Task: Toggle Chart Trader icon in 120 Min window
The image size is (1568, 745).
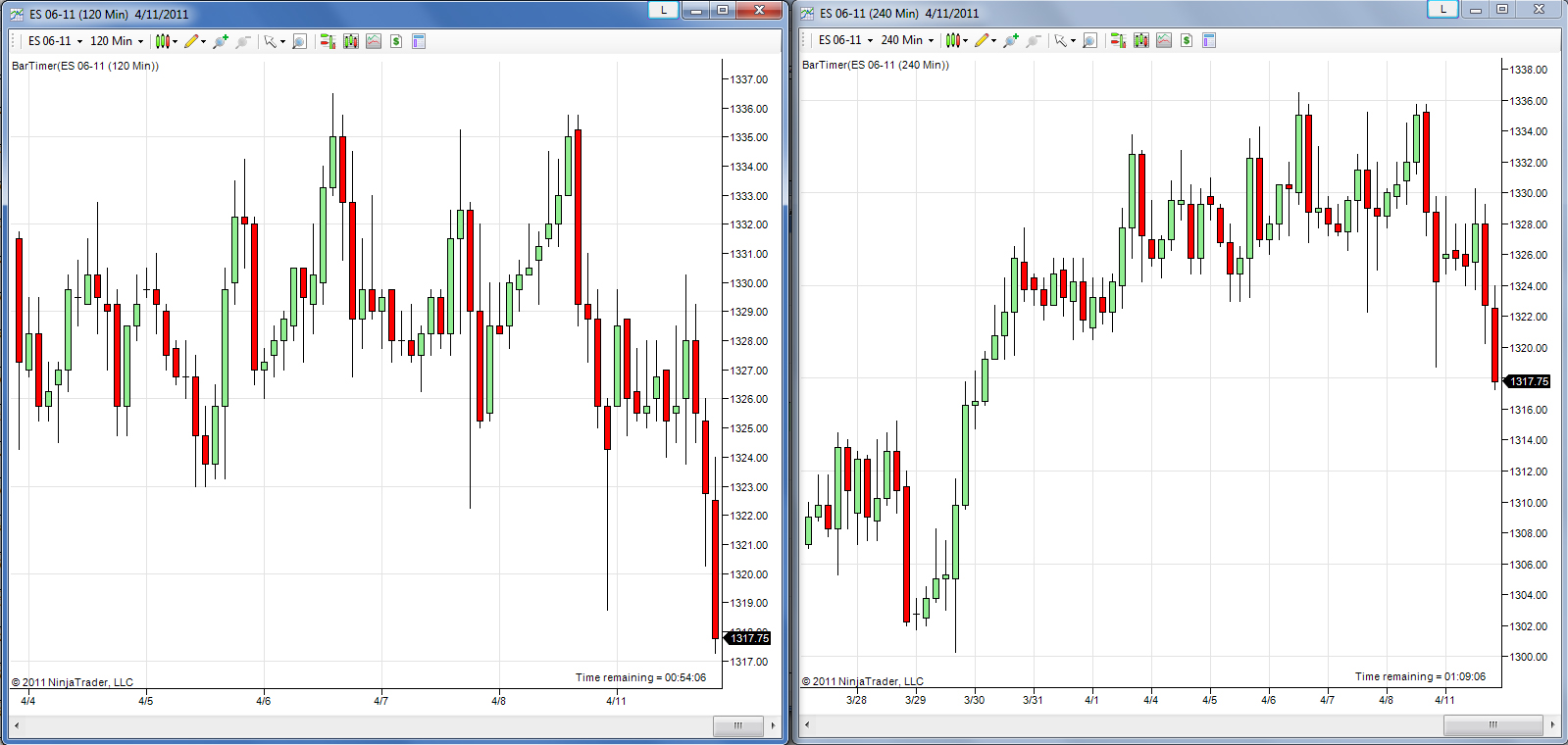Action: 328,41
